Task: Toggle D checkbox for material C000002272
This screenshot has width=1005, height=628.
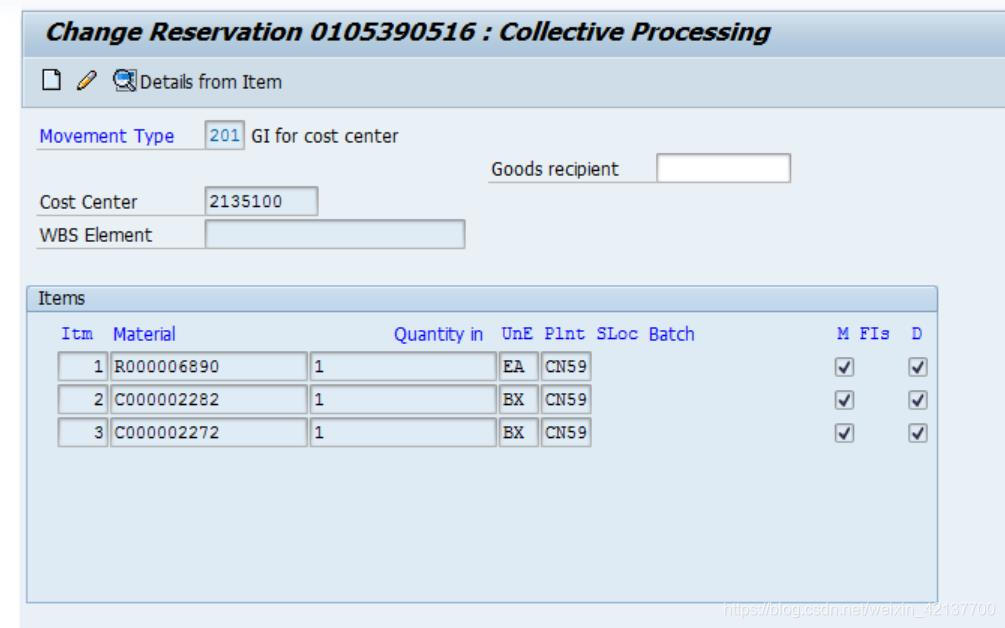Action: 917,433
